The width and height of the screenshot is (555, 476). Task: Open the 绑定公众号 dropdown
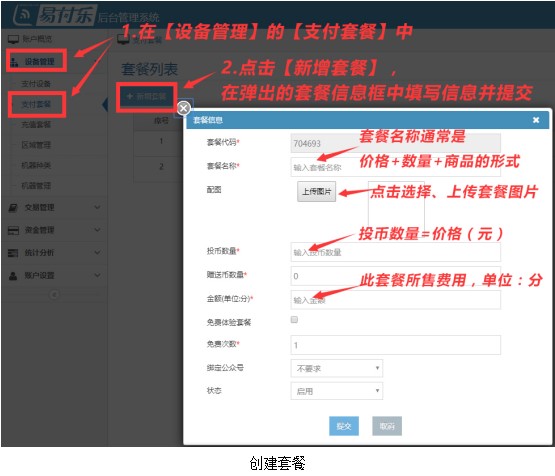pyautogui.click(x=337, y=368)
